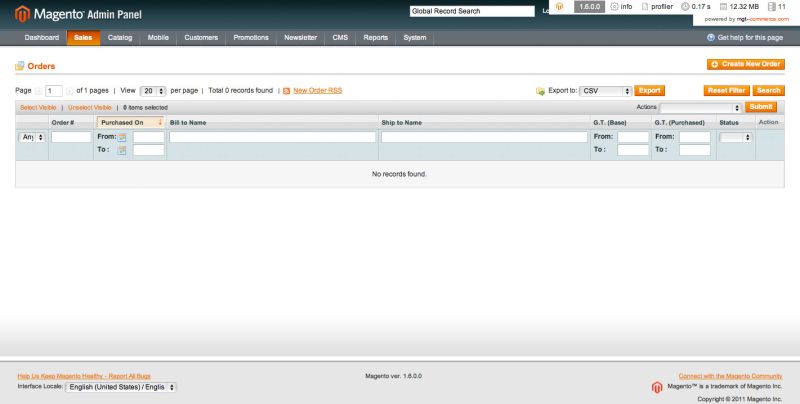This screenshot has height=404, width=800.
Task: Open the System menu
Action: [415, 37]
